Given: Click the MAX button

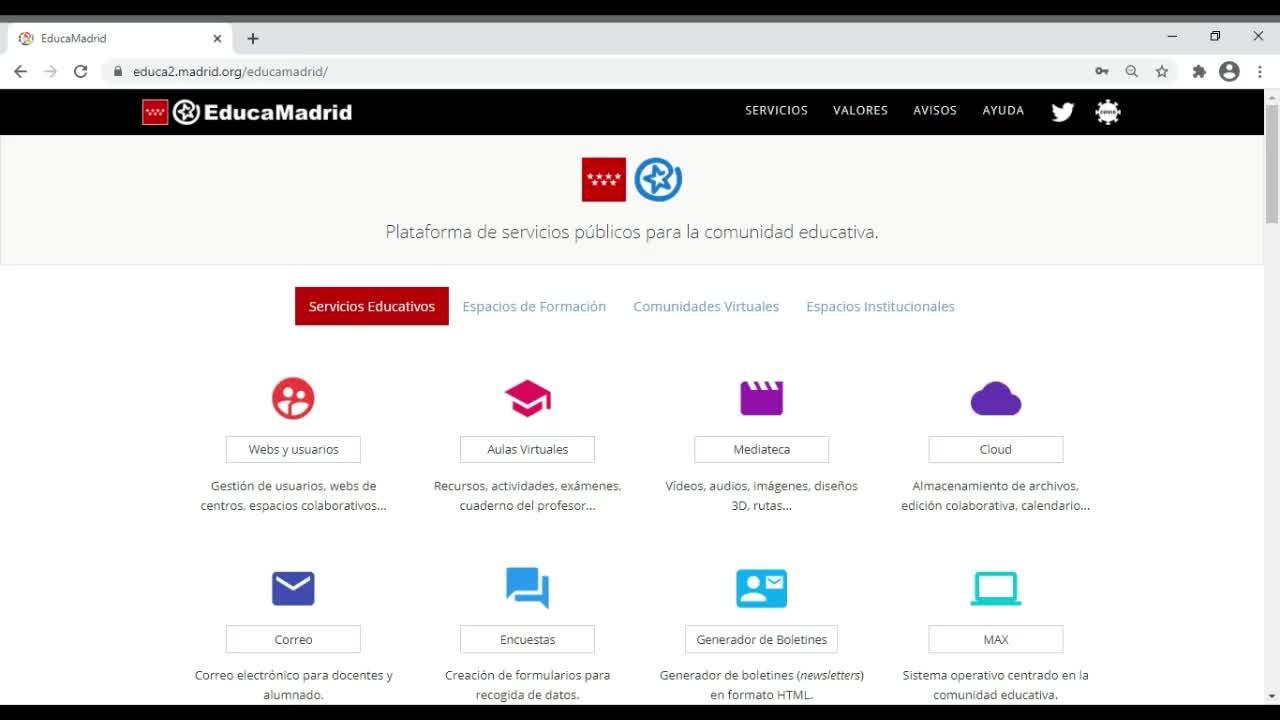Looking at the screenshot, I should point(996,639).
